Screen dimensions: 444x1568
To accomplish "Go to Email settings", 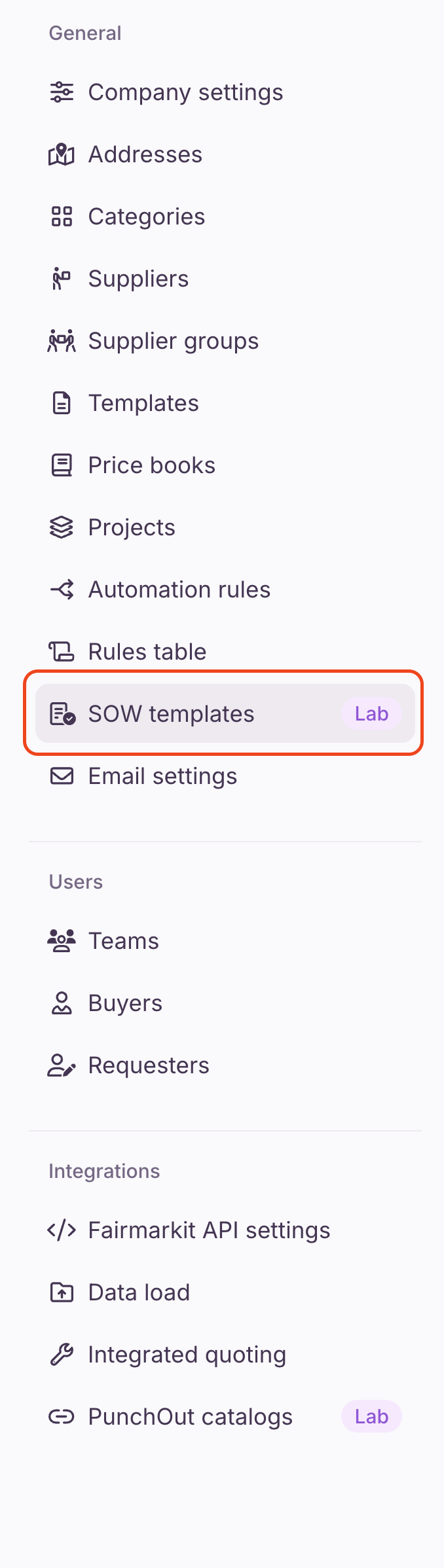I will tap(162, 776).
